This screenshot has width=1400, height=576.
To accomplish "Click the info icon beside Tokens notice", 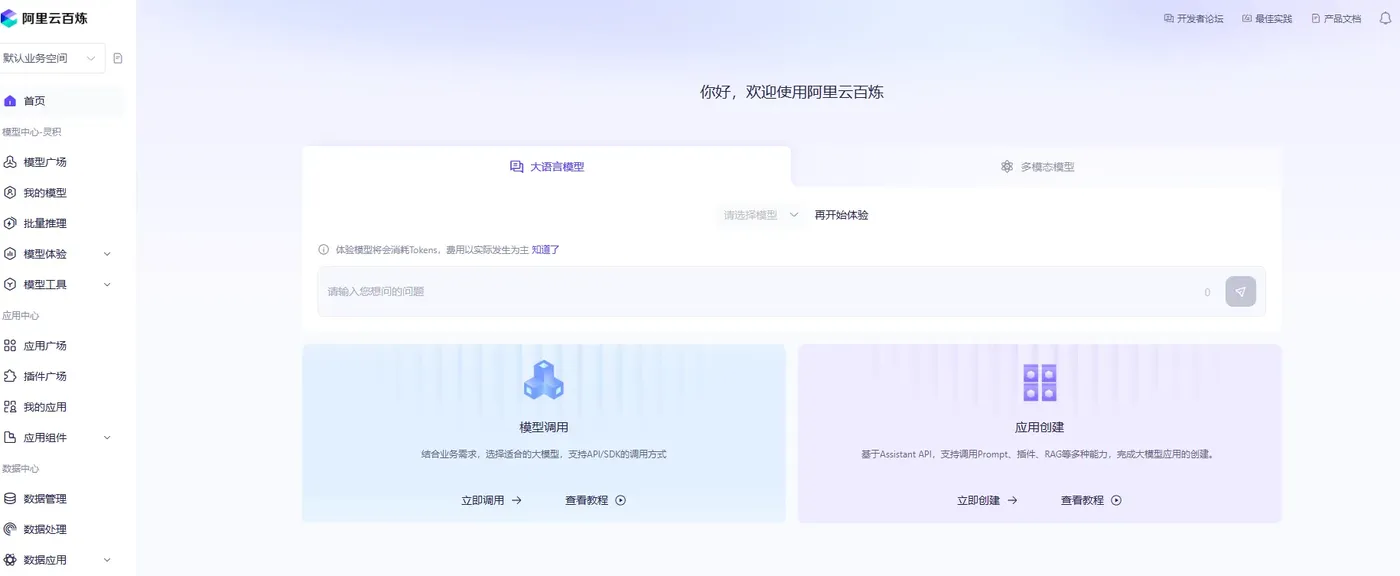I will [x=323, y=250].
